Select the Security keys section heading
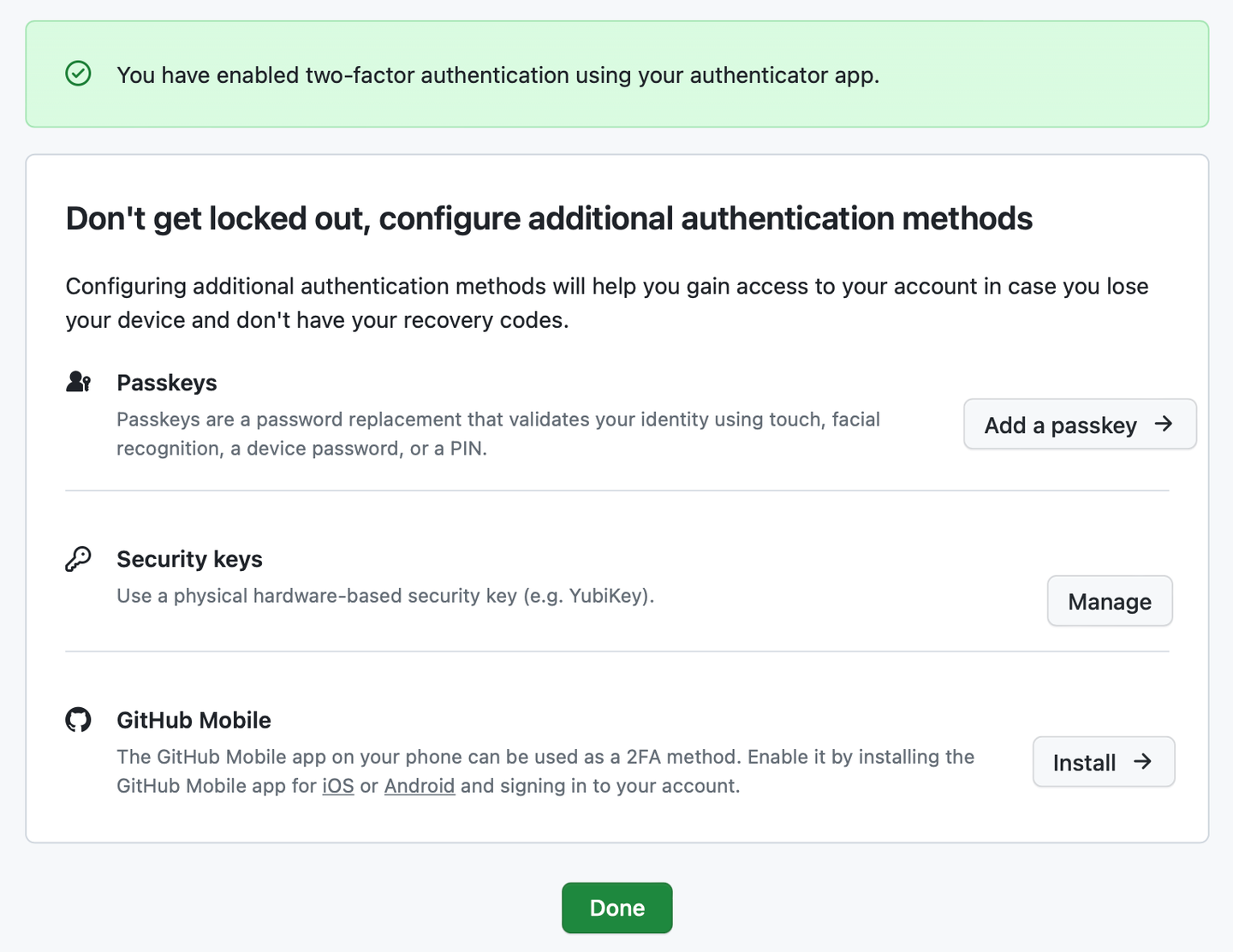1233x952 pixels. (189, 559)
